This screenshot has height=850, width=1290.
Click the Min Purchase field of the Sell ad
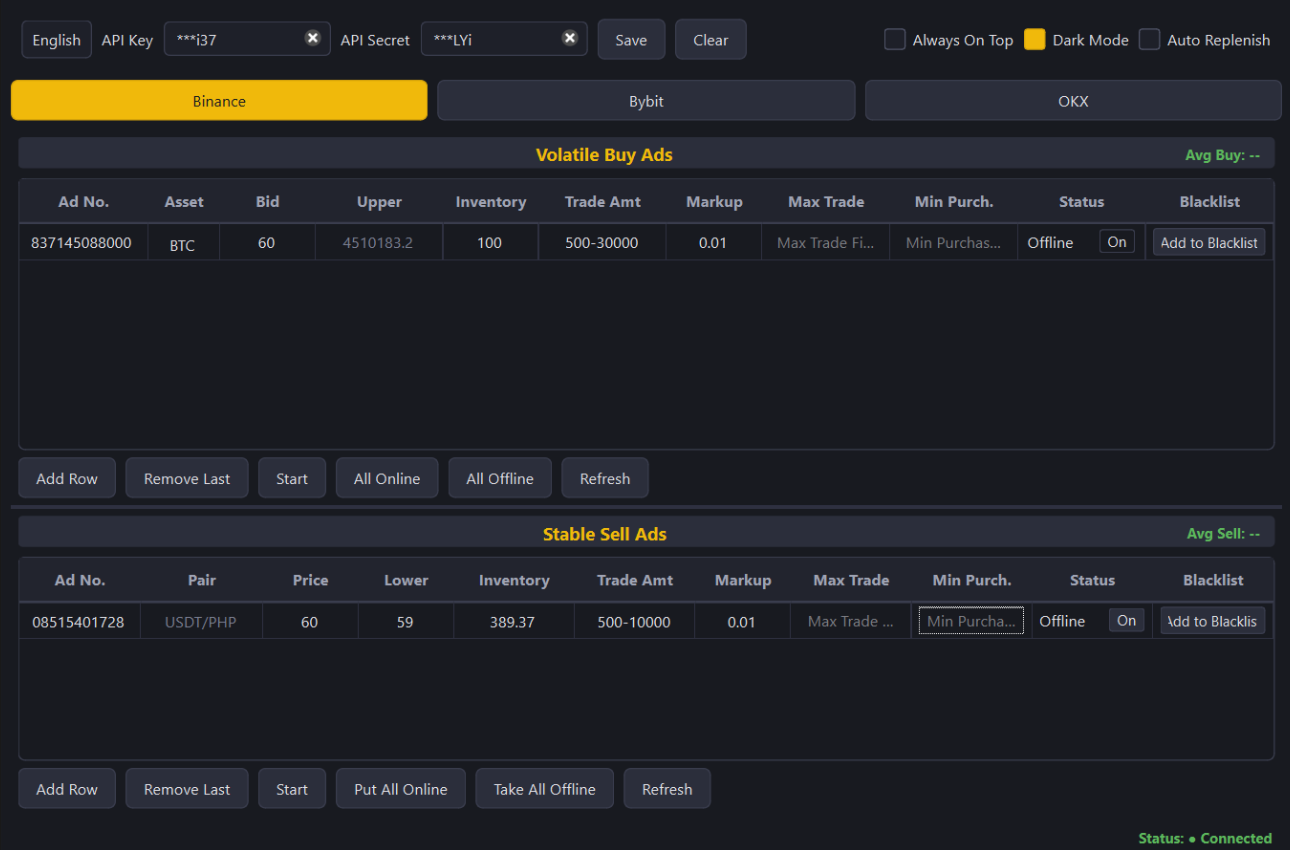click(970, 620)
